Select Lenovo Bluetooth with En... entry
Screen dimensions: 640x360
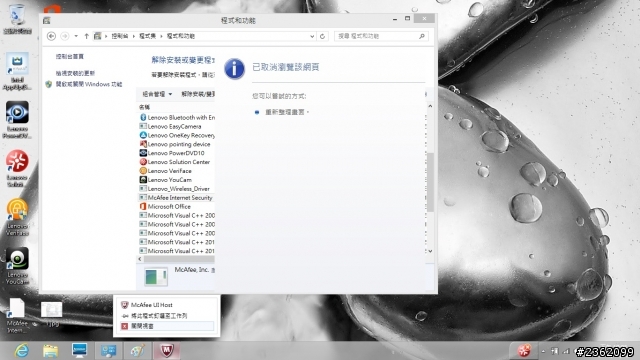coord(177,118)
